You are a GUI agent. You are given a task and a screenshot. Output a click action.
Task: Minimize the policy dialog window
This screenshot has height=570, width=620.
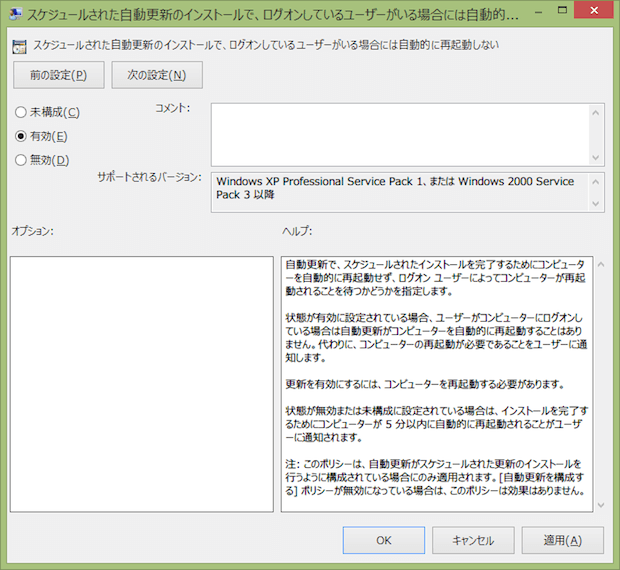point(539,12)
